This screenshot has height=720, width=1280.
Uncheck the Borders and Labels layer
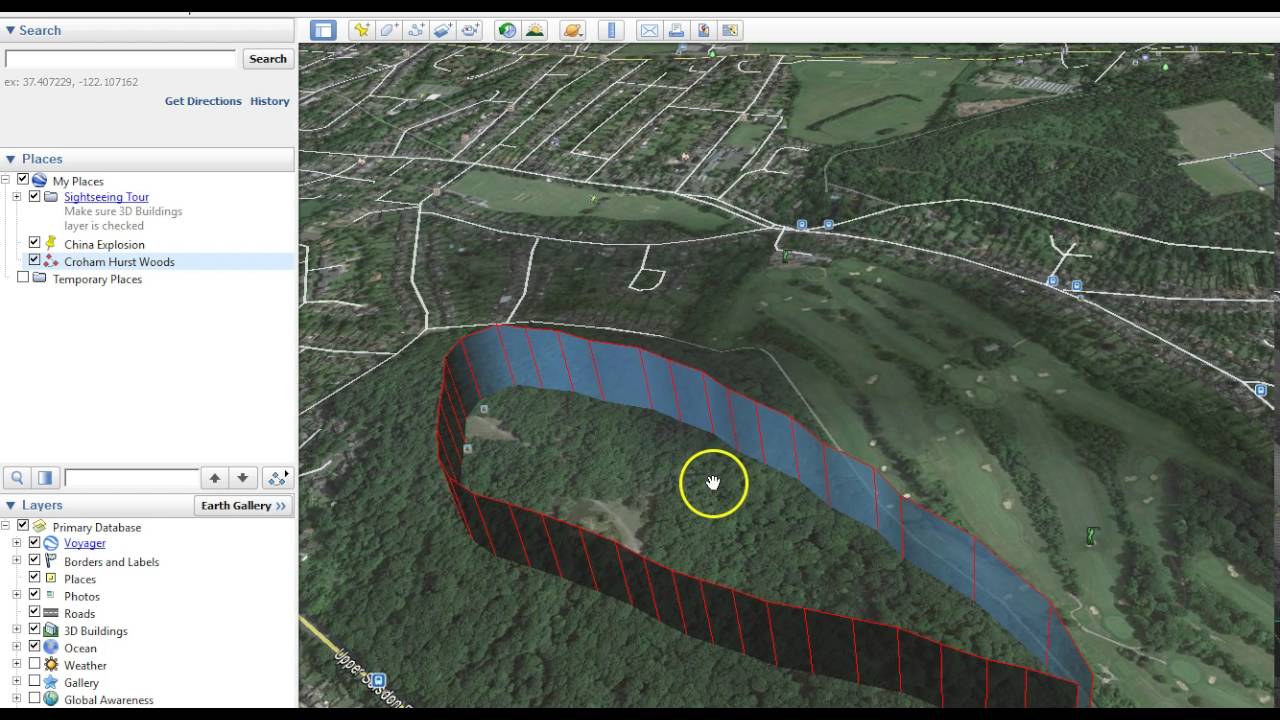pyautogui.click(x=35, y=561)
